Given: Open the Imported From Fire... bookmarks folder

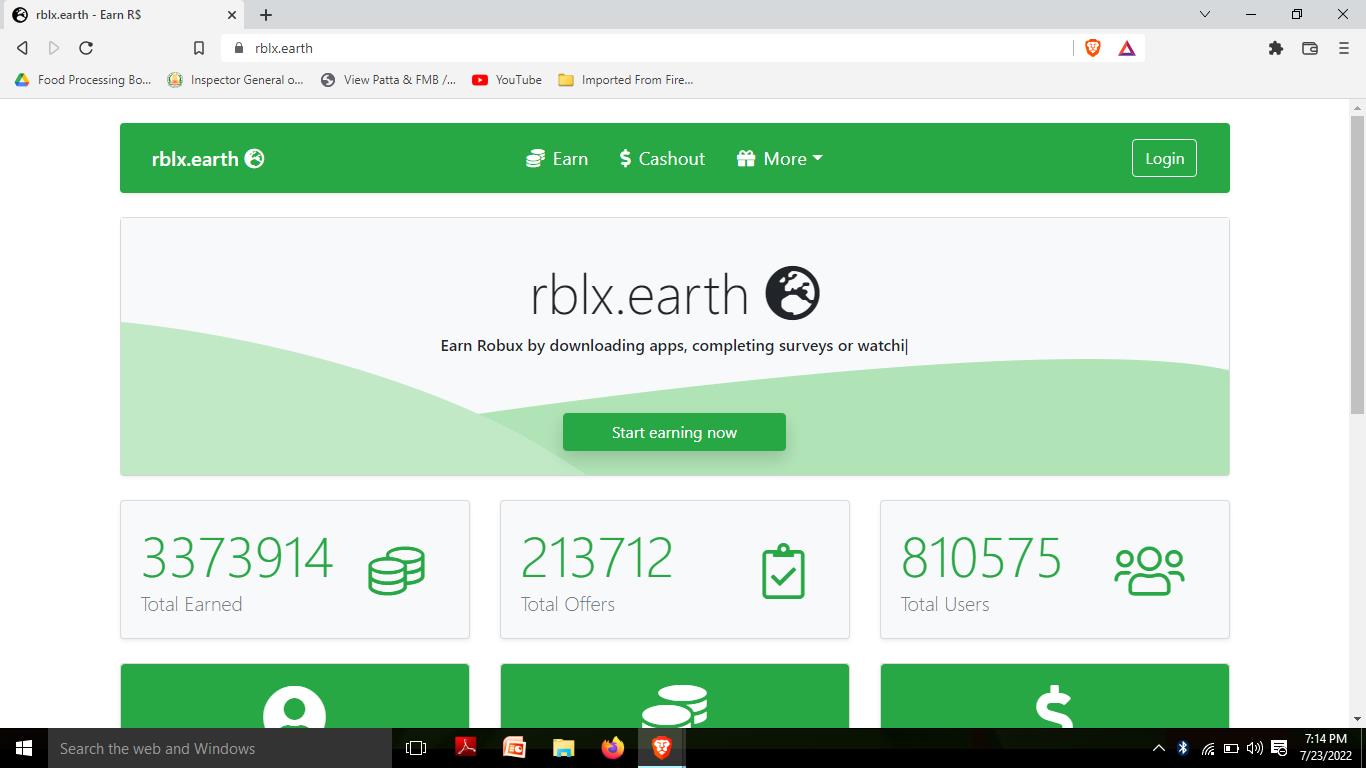Looking at the screenshot, I should (625, 80).
